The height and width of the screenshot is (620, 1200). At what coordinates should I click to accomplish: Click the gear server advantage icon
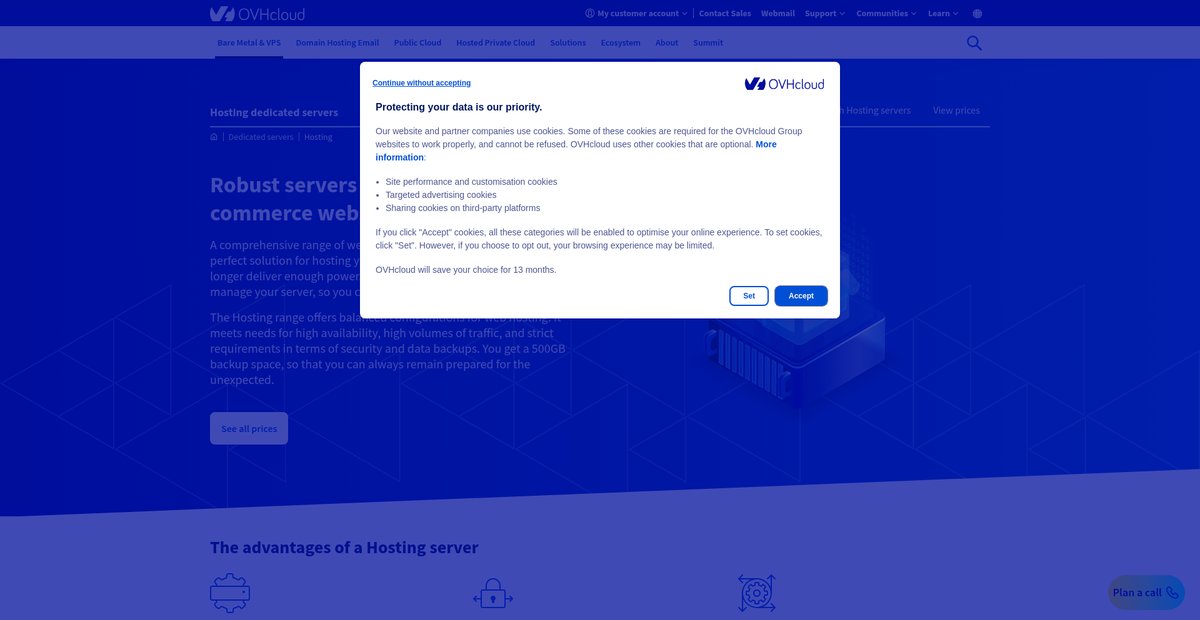[x=230, y=593]
